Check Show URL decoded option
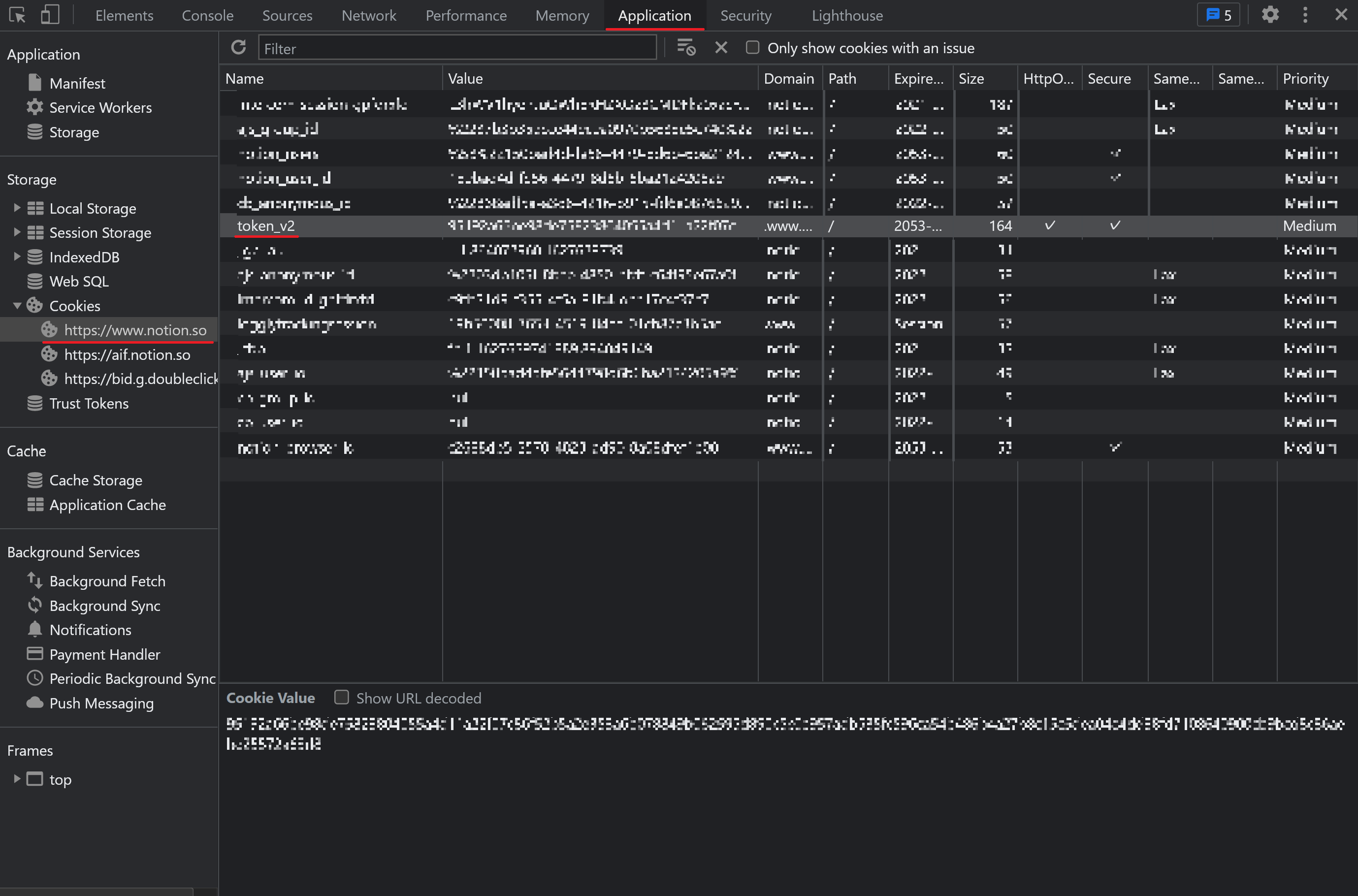Image resolution: width=1358 pixels, height=896 pixels. [x=341, y=697]
